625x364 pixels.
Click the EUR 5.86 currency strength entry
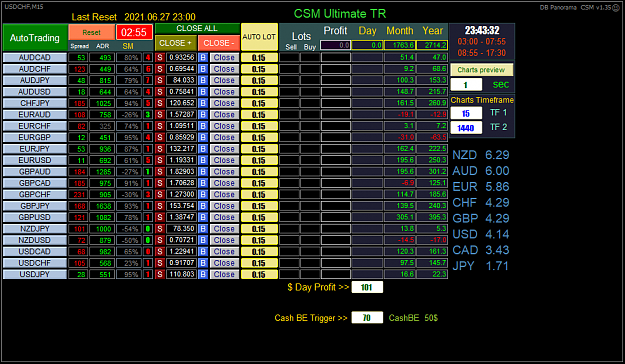point(481,187)
